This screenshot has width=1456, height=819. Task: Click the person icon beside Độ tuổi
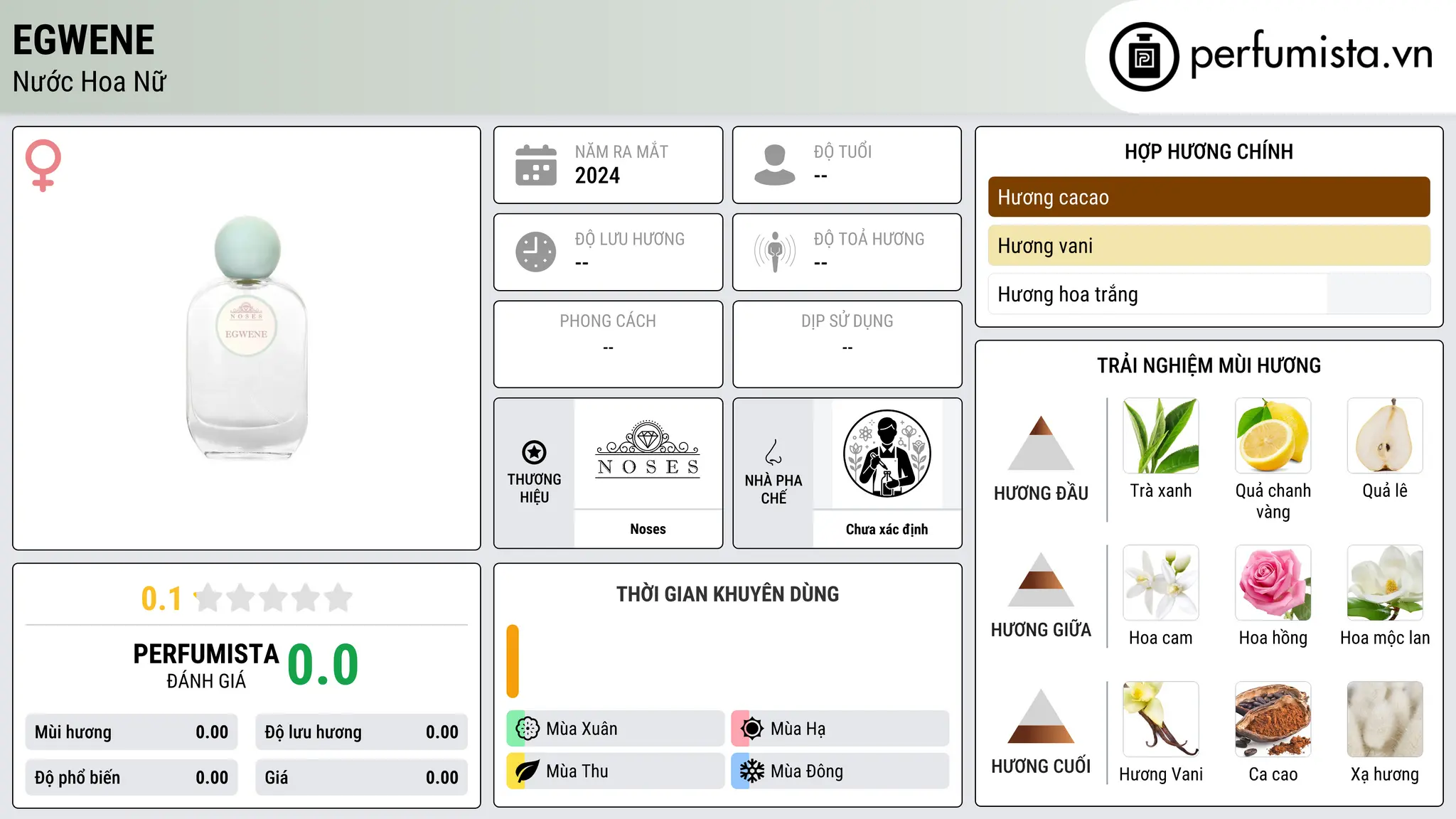pyautogui.click(x=774, y=165)
